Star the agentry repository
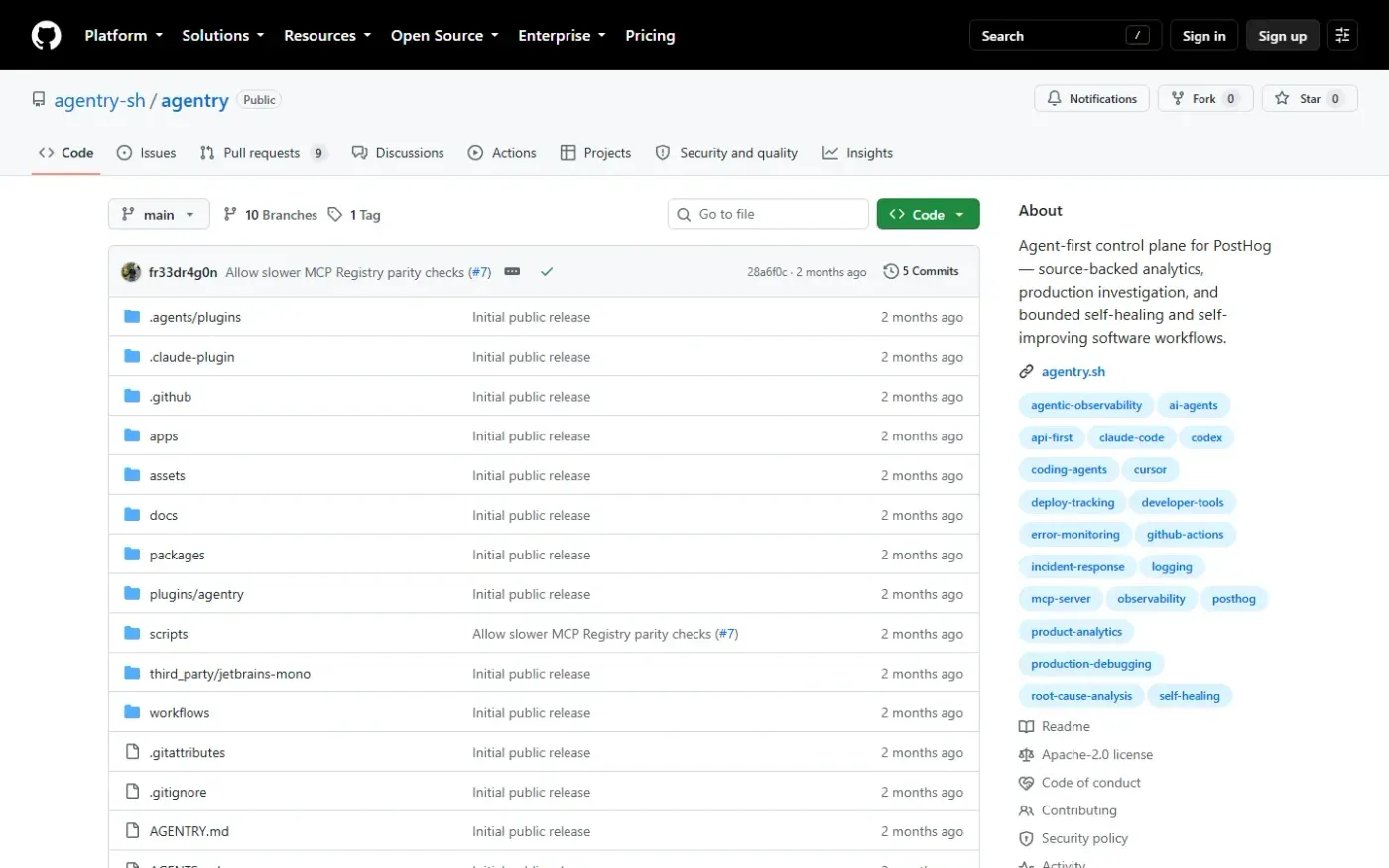 [x=1309, y=99]
